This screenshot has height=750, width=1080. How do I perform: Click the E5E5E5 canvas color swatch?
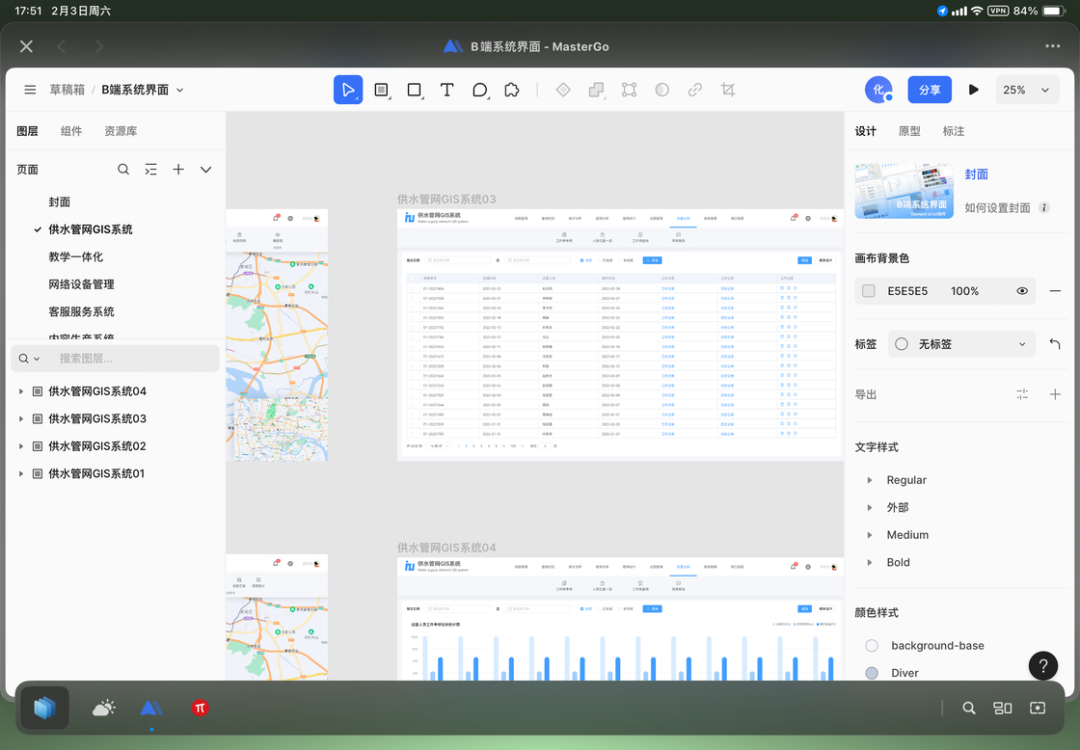pos(869,291)
